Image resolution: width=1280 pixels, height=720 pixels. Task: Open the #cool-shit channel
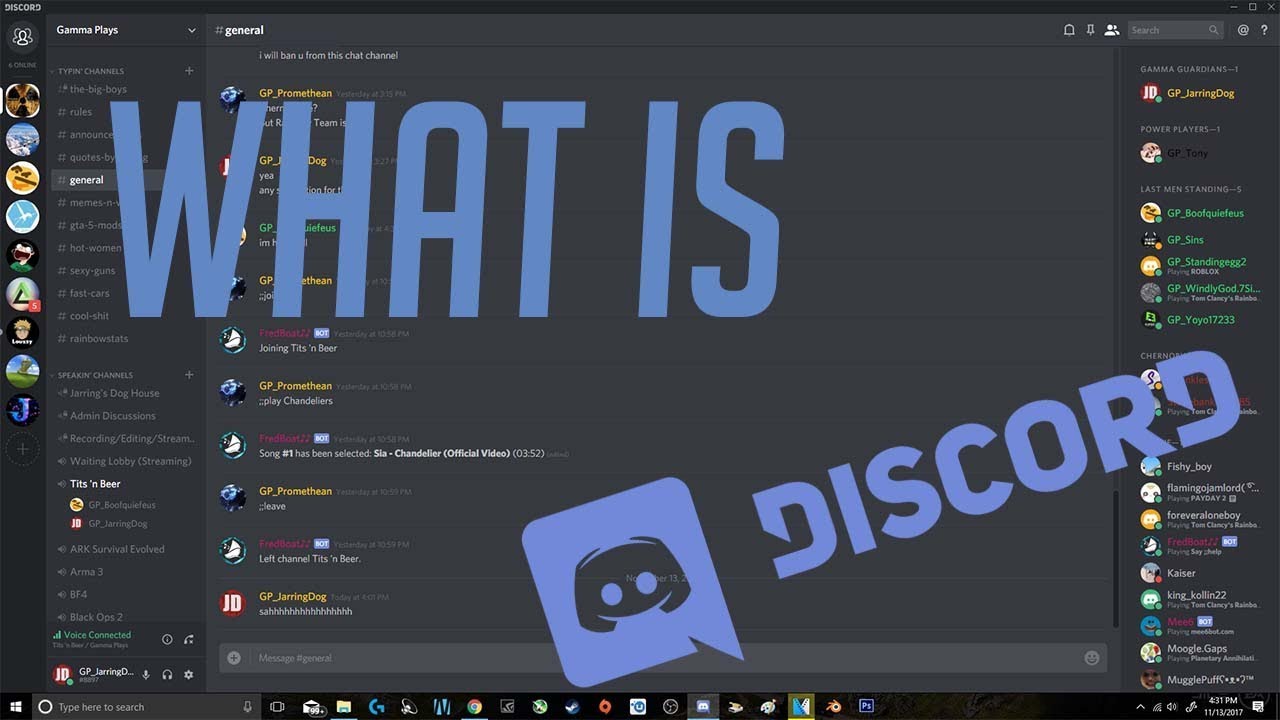coord(89,316)
